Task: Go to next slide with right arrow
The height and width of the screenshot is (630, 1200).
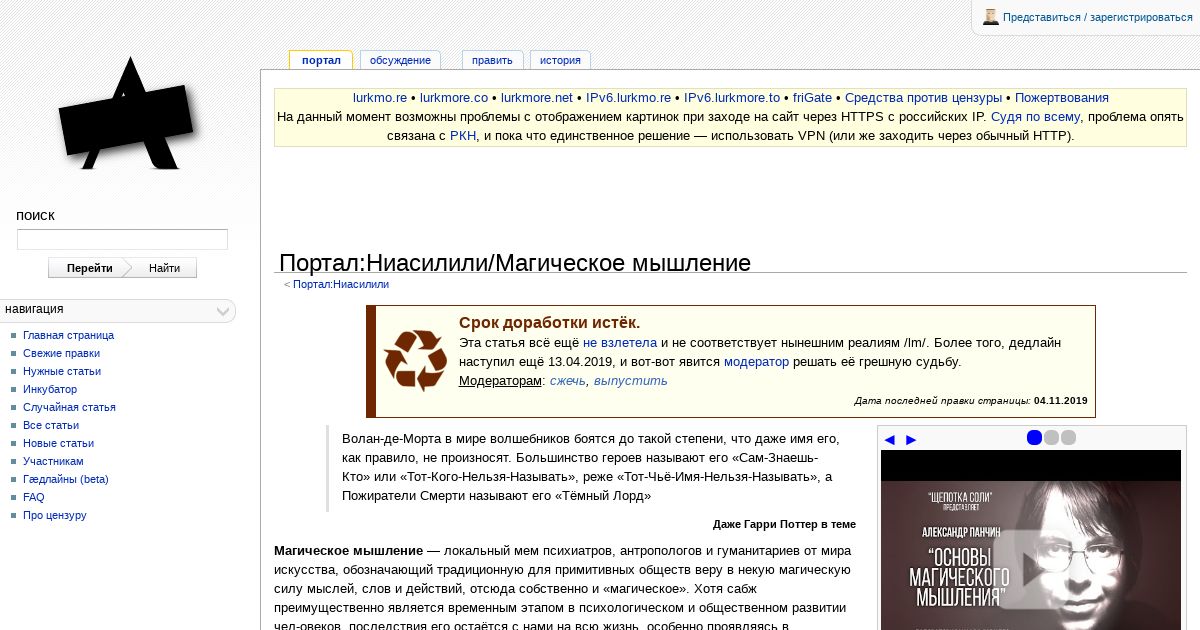Action: [x=911, y=439]
